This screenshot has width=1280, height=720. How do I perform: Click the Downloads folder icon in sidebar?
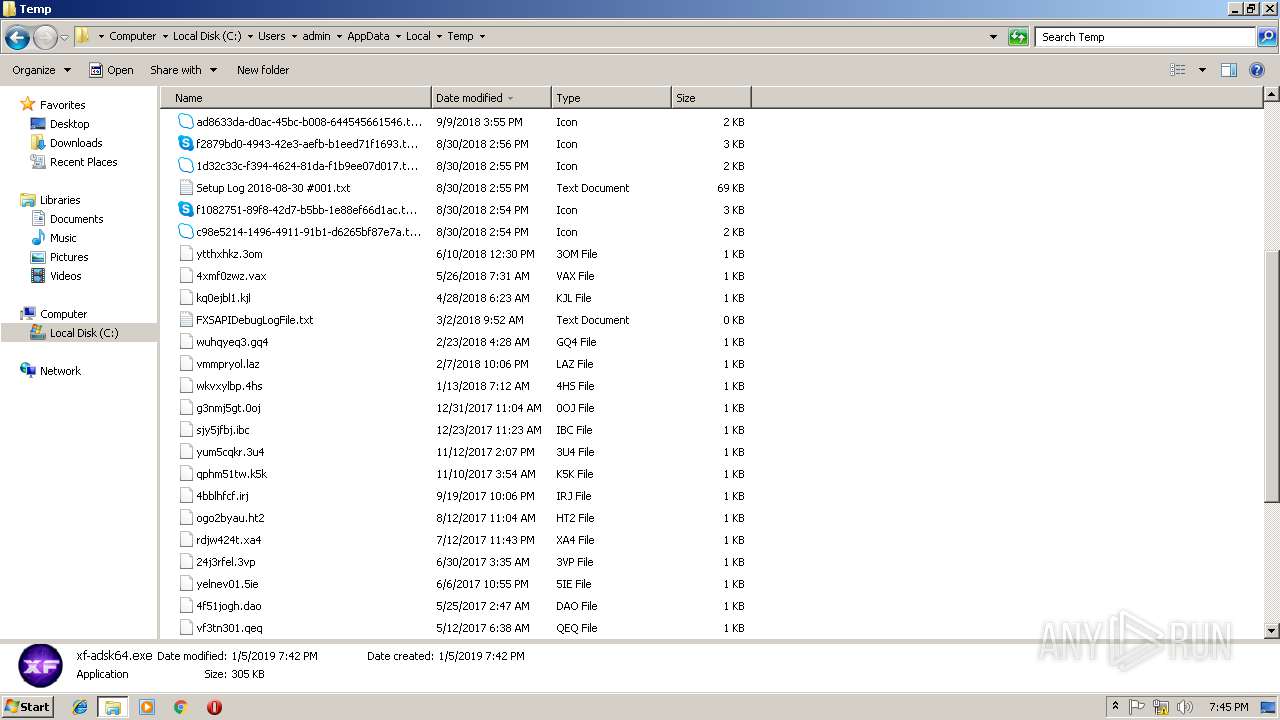[x=38, y=143]
